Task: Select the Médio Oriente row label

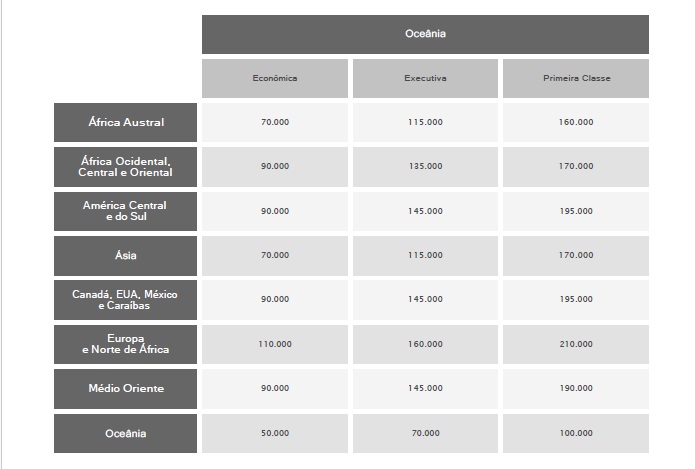Action: click(126, 388)
